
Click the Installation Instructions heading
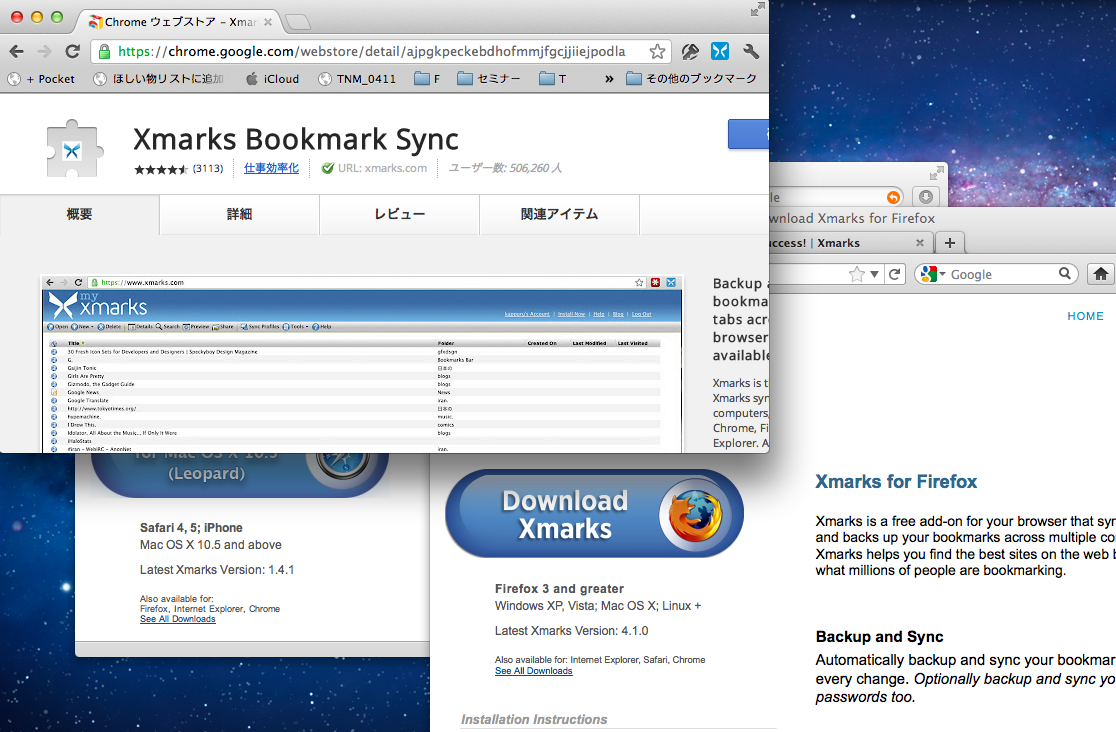pos(534,720)
